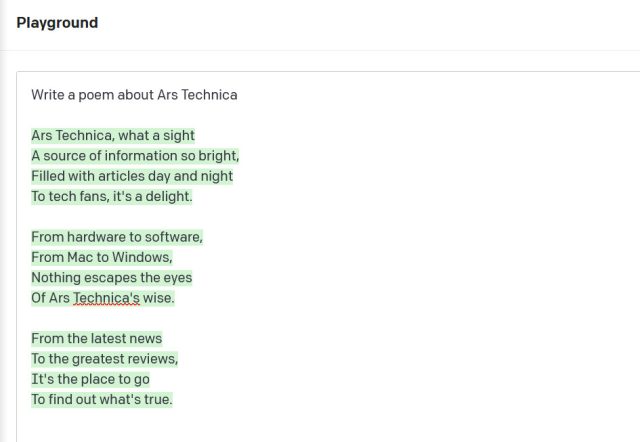Click the word "wise" ending the second stanza

coord(157,298)
